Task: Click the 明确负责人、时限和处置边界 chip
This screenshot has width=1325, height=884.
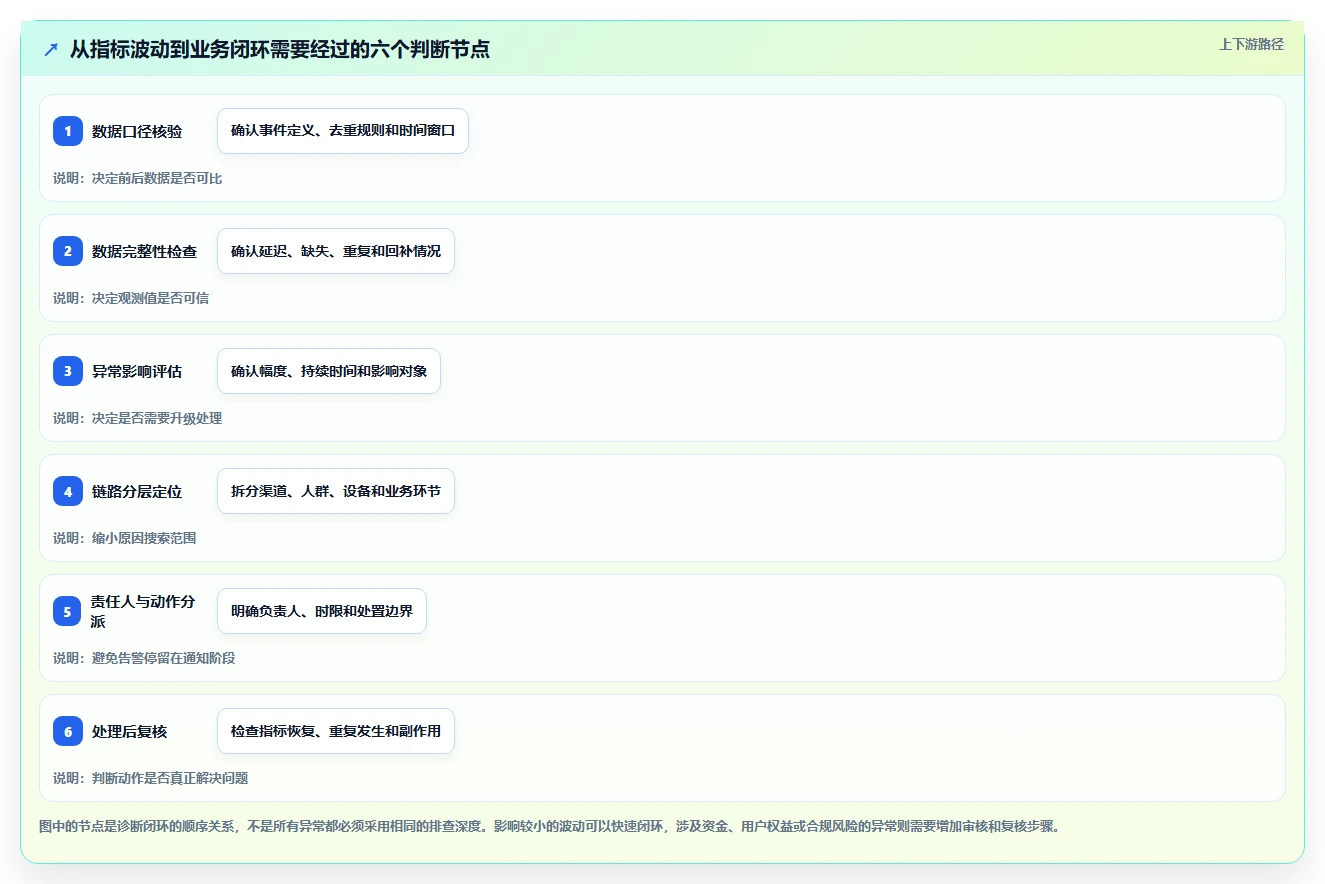Action: point(322,611)
